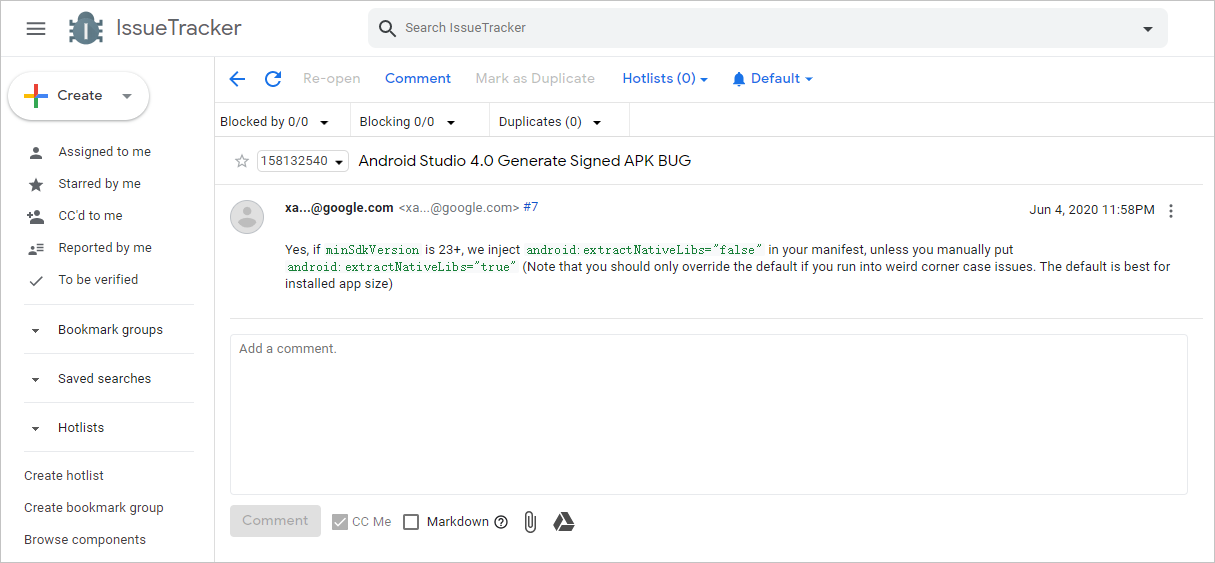This screenshot has height=563, width=1215.
Task: Click Create bookmark group link
Action: (94, 508)
